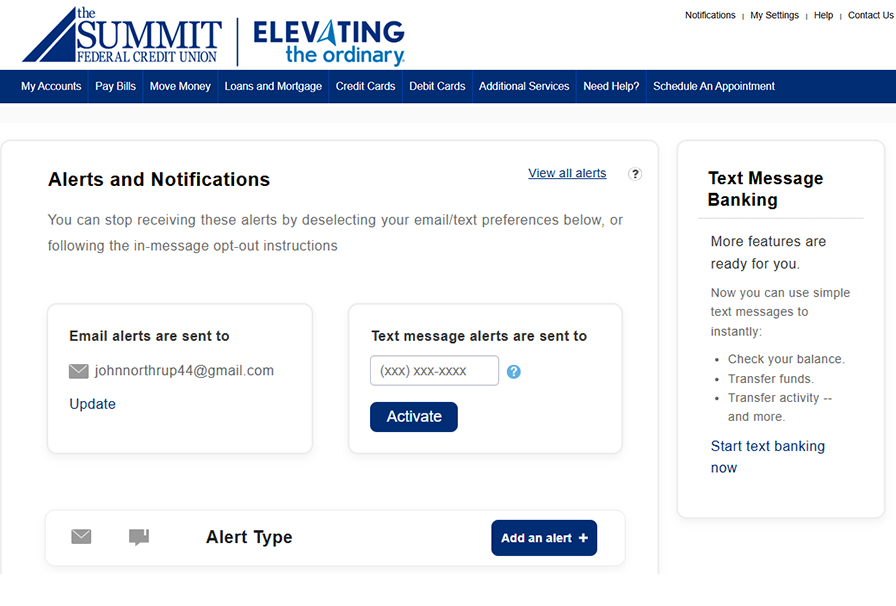
Task: Click the question mark help icon beside View all alerts
Action: tap(635, 173)
